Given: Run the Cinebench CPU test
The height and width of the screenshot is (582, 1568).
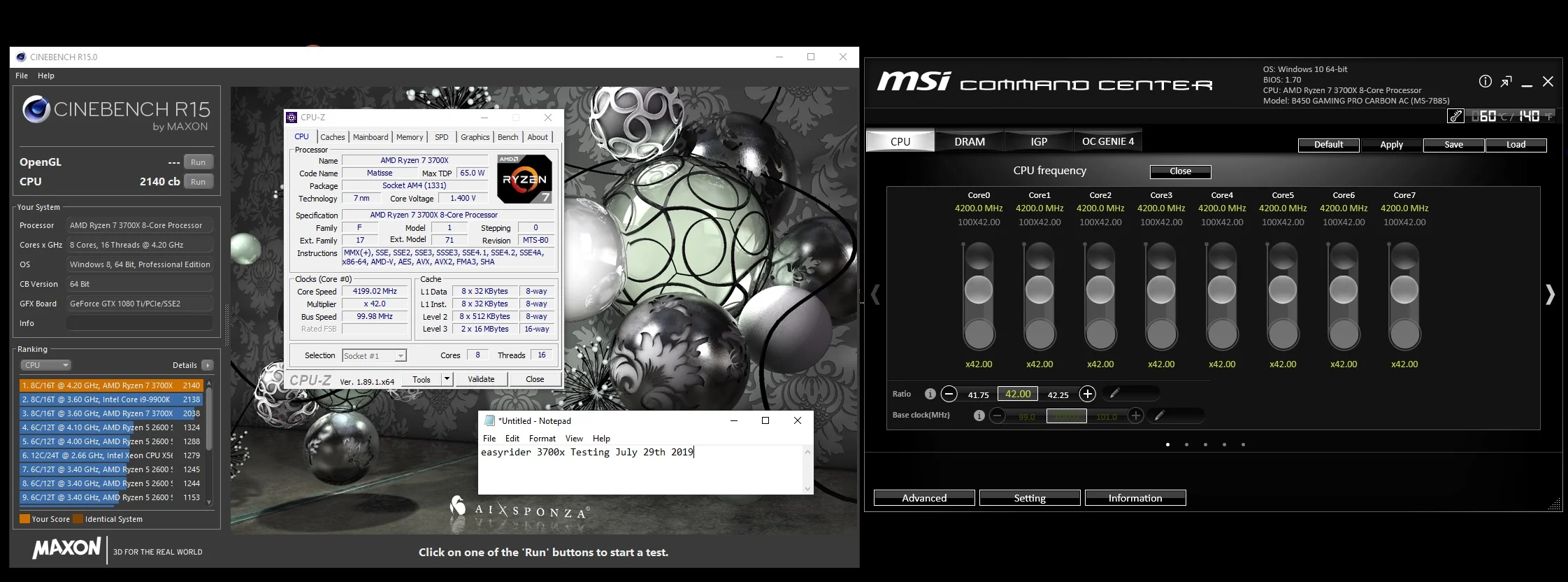Looking at the screenshot, I should [x=199, y=182].
